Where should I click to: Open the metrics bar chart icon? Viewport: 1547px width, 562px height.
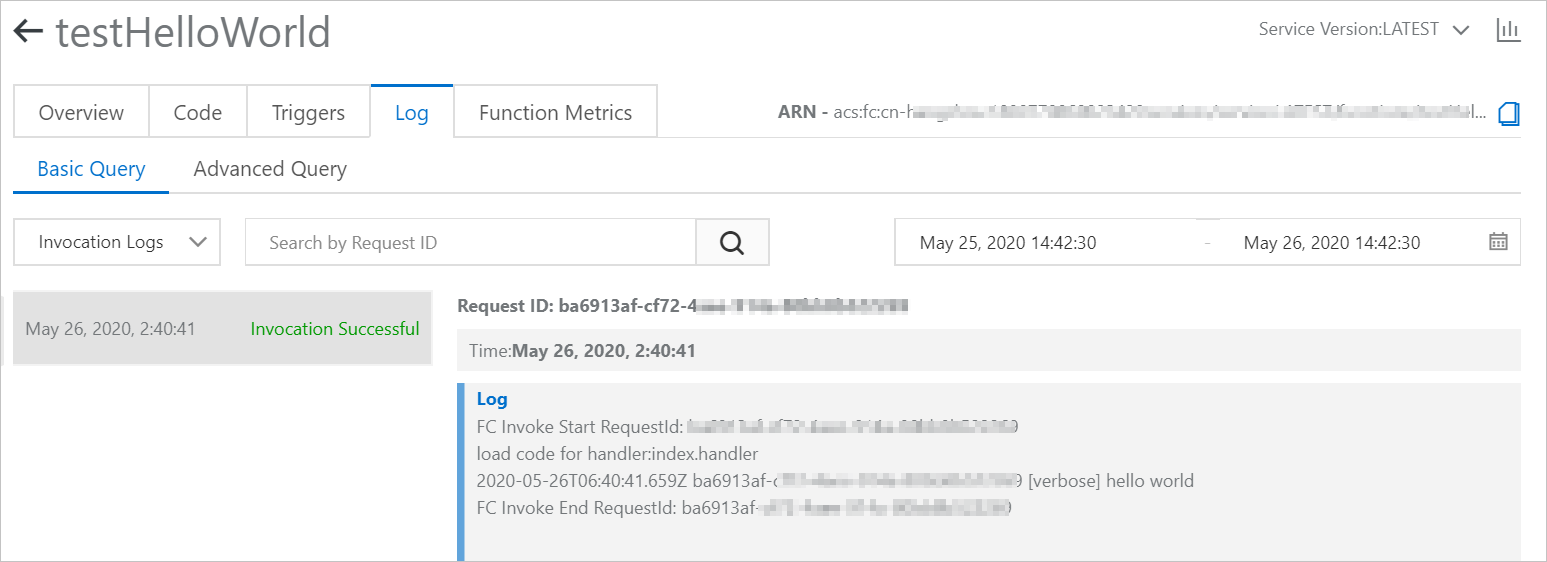(1507, 30)
